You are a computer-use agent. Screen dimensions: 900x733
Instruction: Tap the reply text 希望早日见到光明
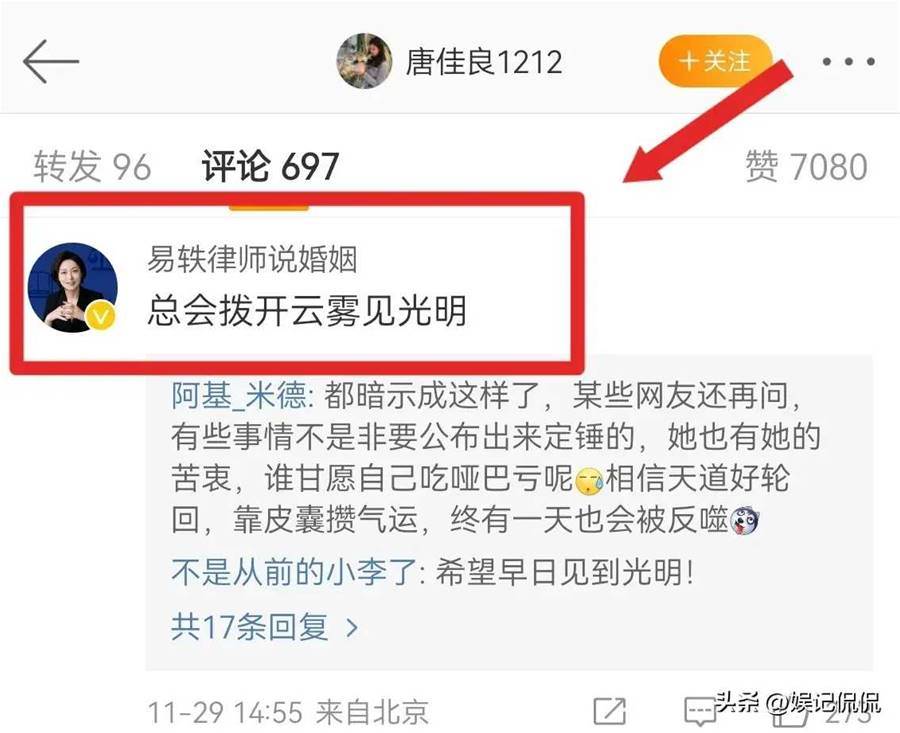565,572
